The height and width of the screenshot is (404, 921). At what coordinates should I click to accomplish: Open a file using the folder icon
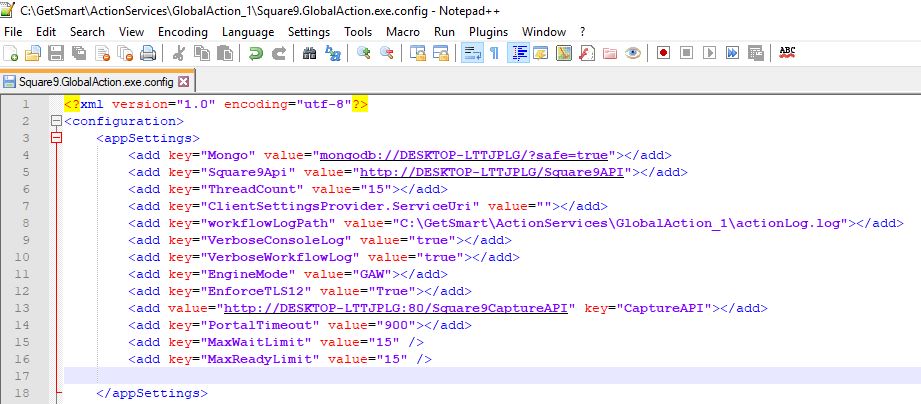click(33, 53)
